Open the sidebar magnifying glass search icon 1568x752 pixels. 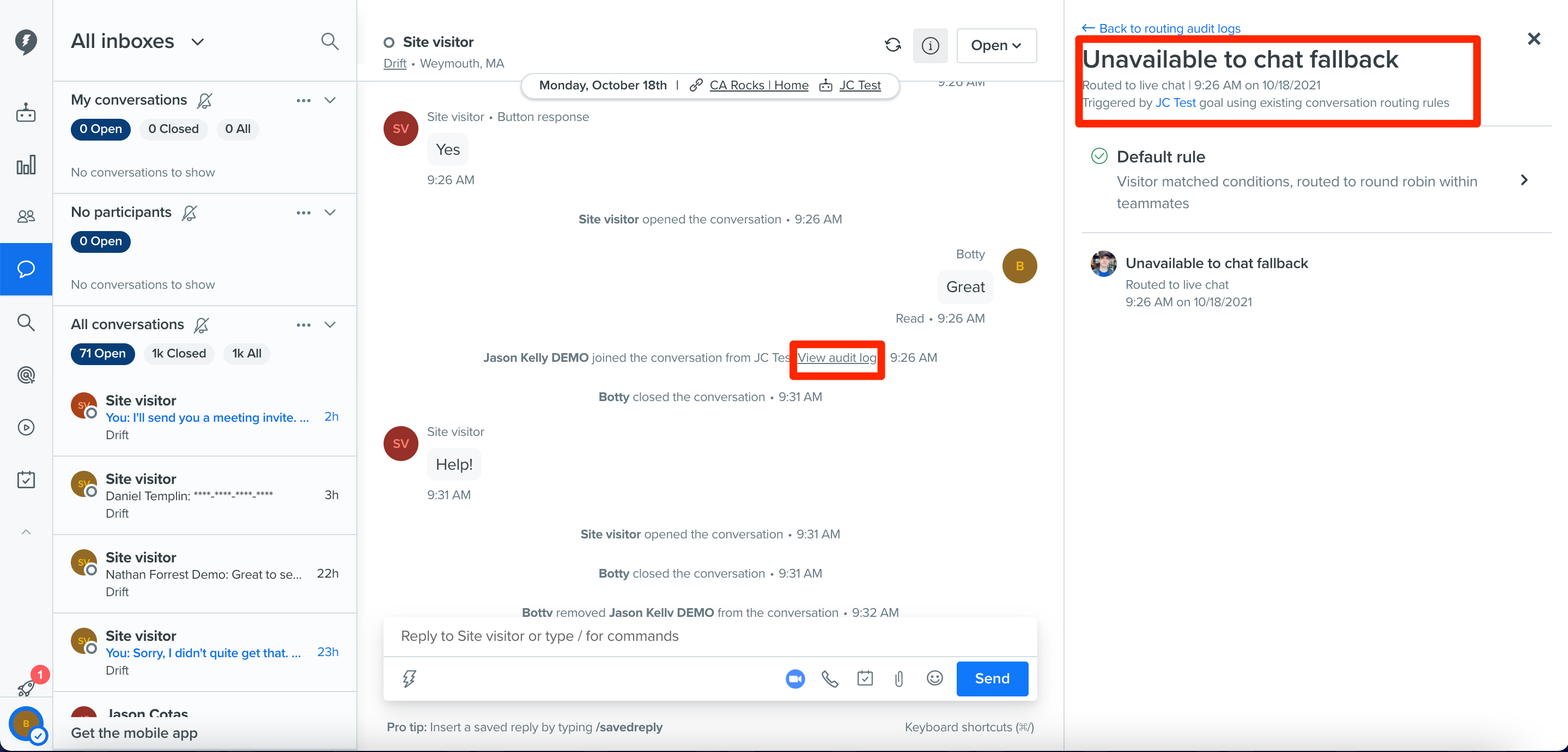tap(26, 322)
